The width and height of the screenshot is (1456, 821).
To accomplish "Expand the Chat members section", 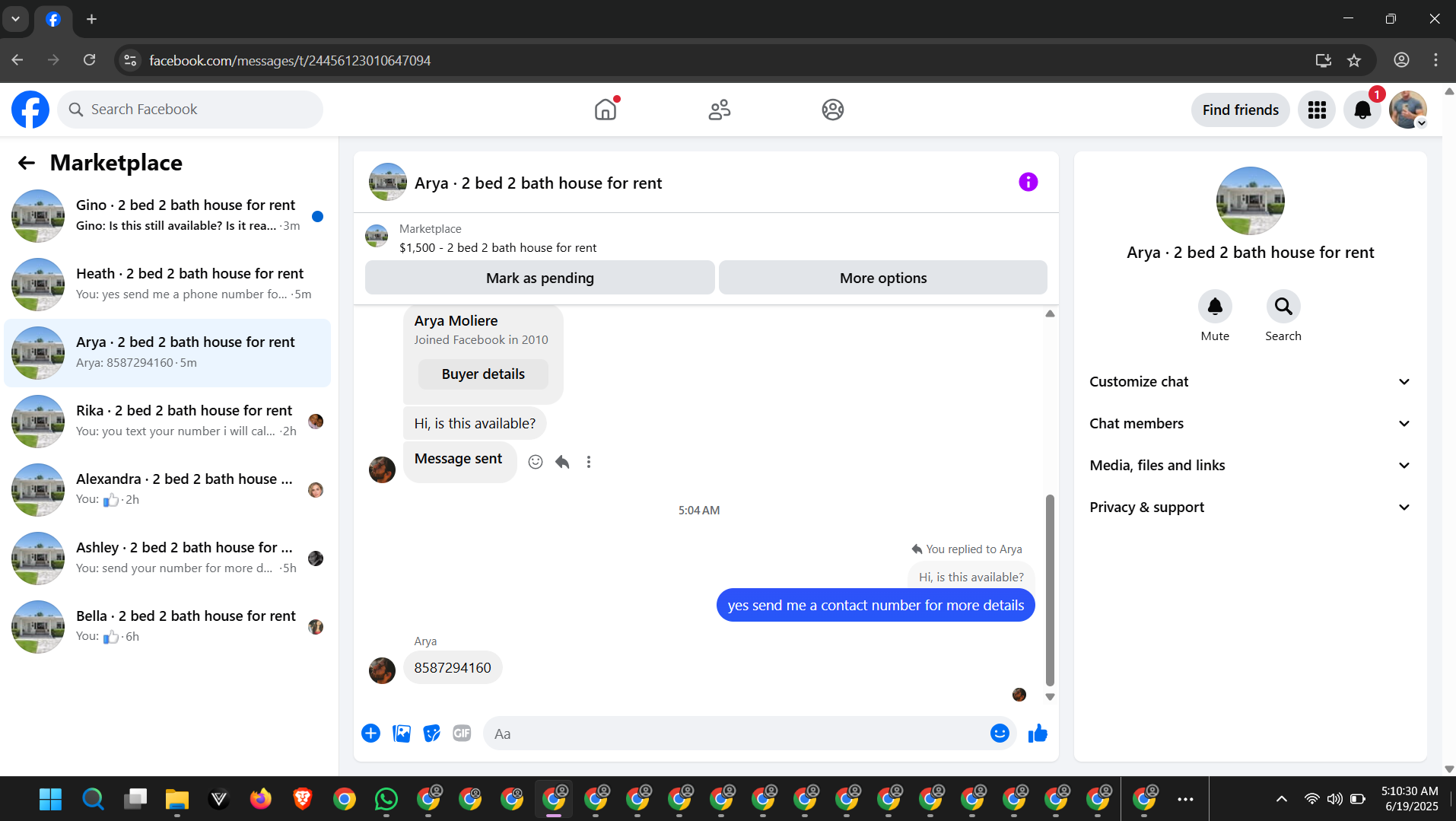I will 1250,424.
